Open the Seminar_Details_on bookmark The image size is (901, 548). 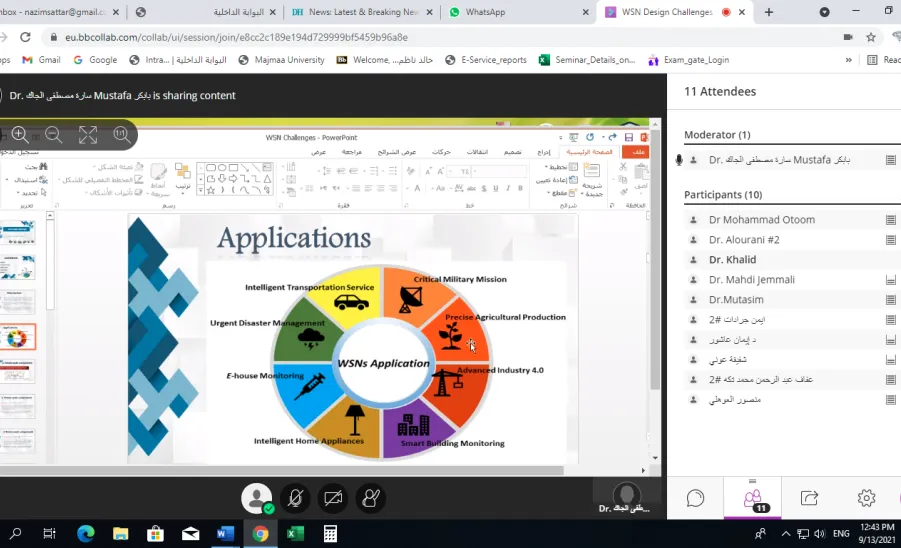tap(587, 60)
